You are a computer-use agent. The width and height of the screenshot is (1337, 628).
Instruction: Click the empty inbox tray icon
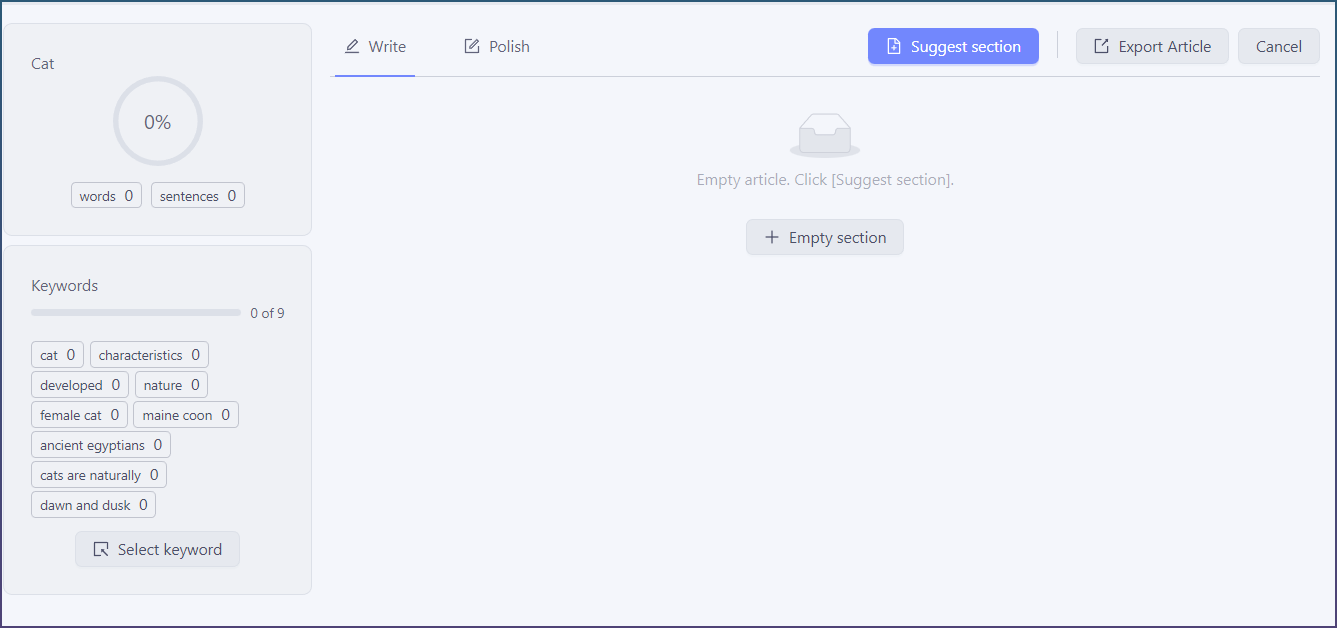click(x=825, y=135)
